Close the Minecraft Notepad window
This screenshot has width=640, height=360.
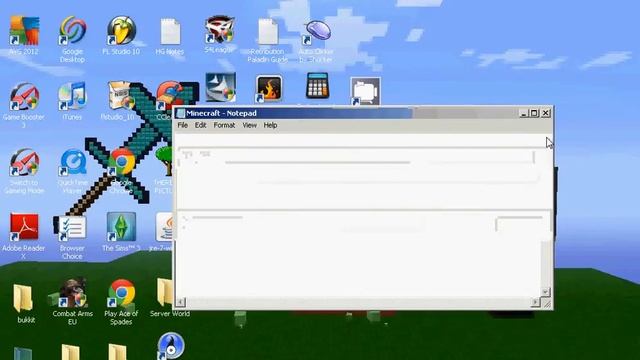tap(546, 113)
